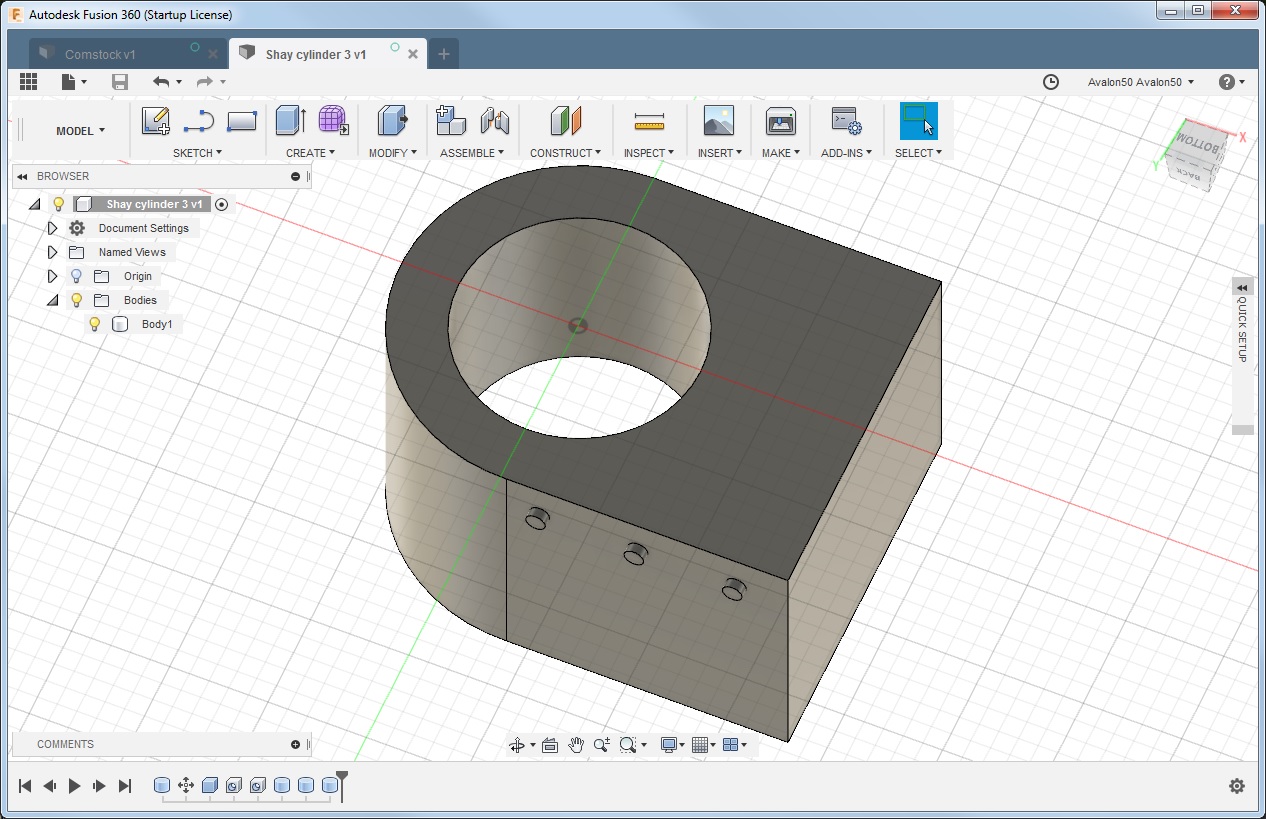Collapse the Bodies folder
This screenshot has width=1266, height=819.
click(53, 300)
